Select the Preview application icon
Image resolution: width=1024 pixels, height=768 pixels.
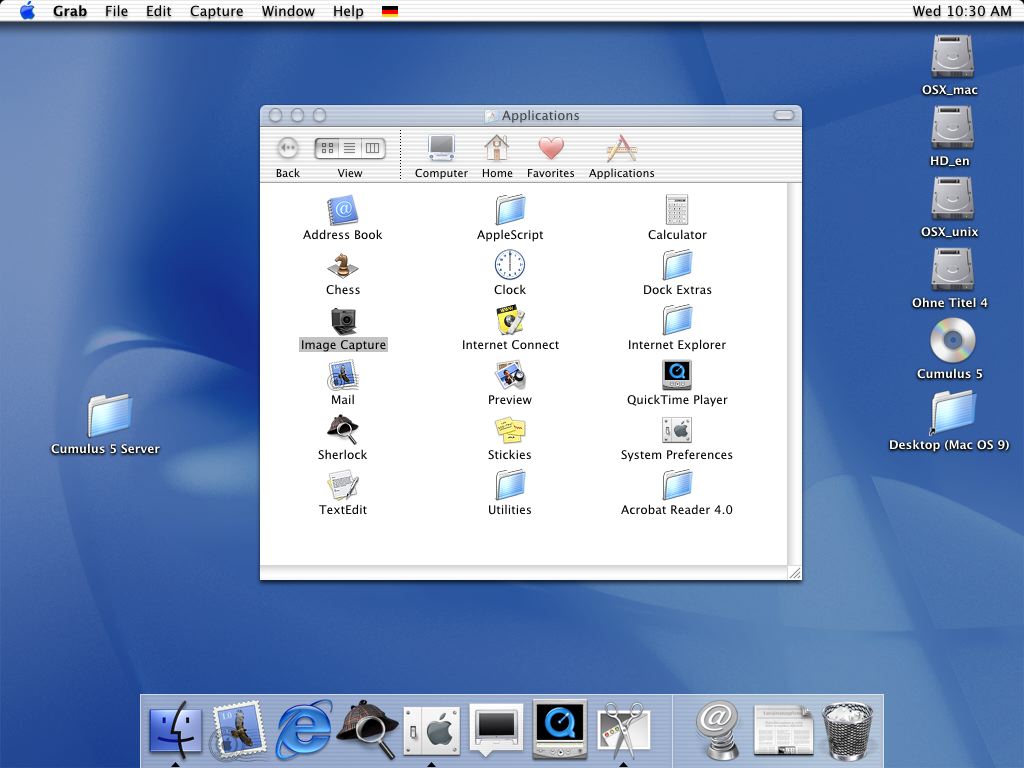tap(510, 376)
